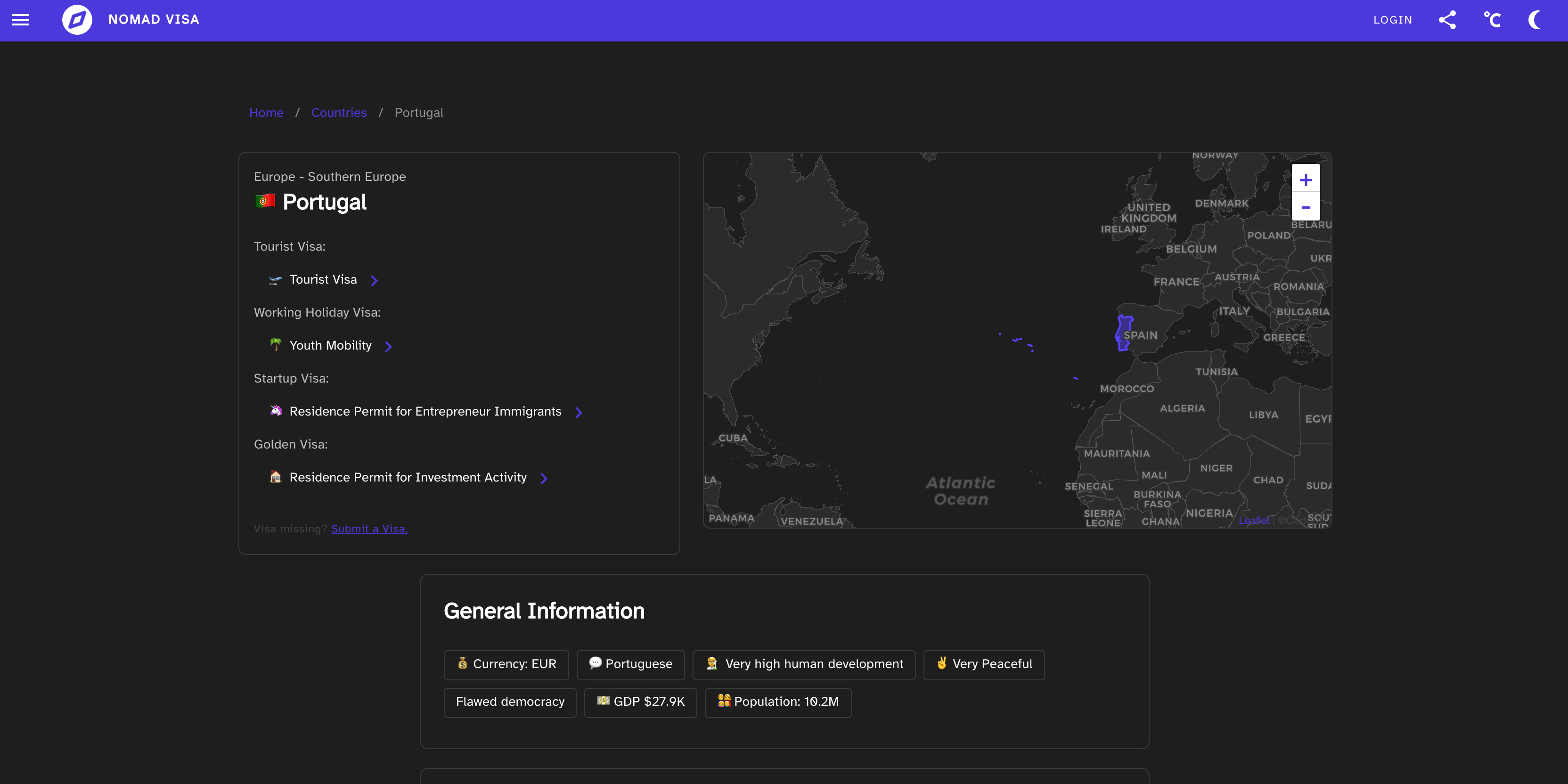Click the share icon in header
Image resolution: width=1568 pixels, height=784 pixels.
click(1447, 20)
